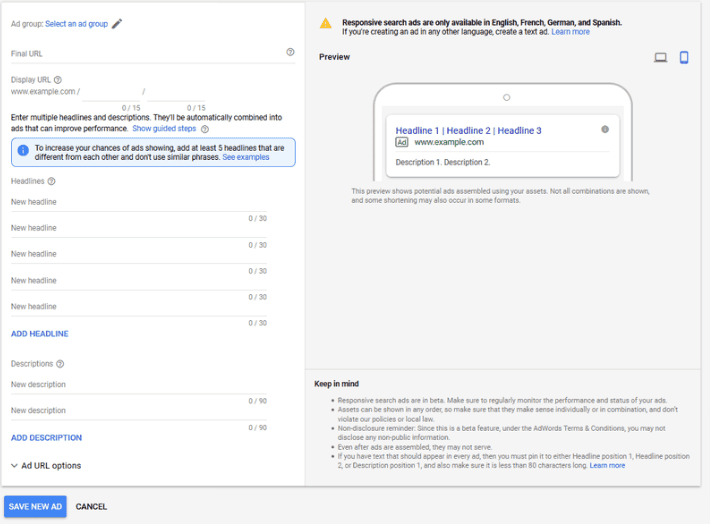Open help icon beside Show guided steps

point(205,129)
